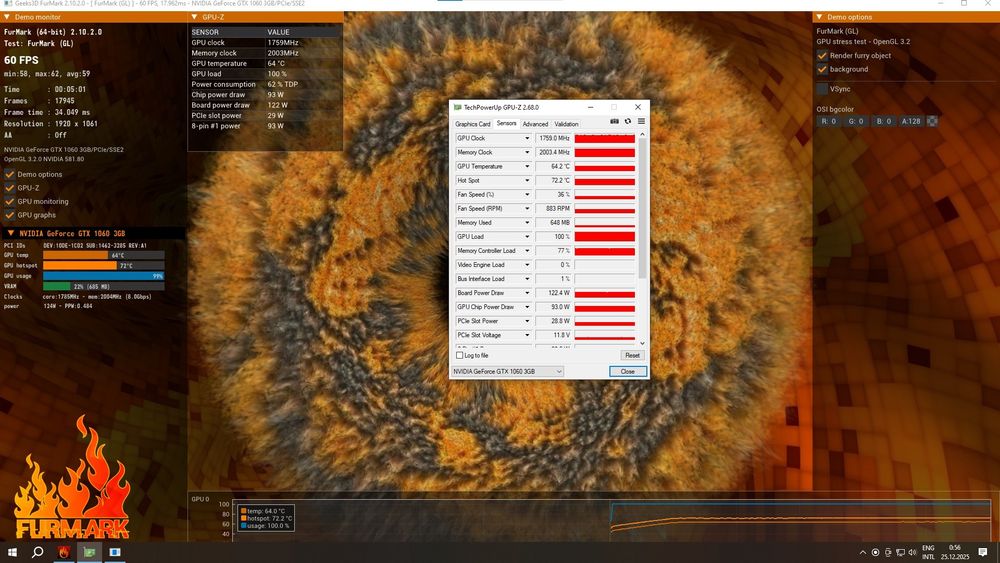The width and height of the screenshot is (1000, 563).
Task: Toggle the Demo options checkbox
Action: tap(10, 174)
